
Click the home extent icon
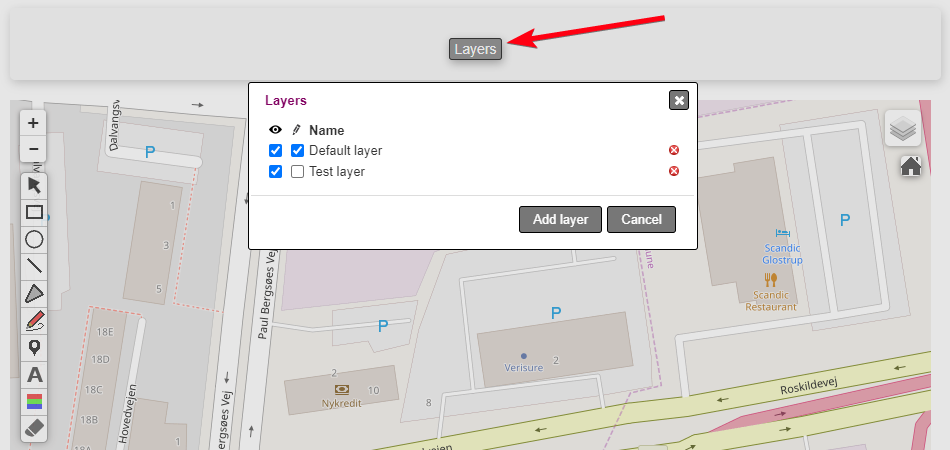click(x=910, y=166)
